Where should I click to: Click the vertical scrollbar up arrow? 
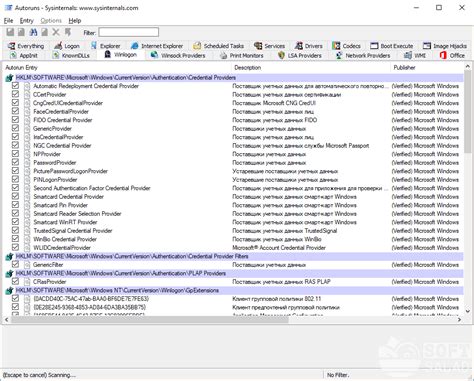coord(467,67)
